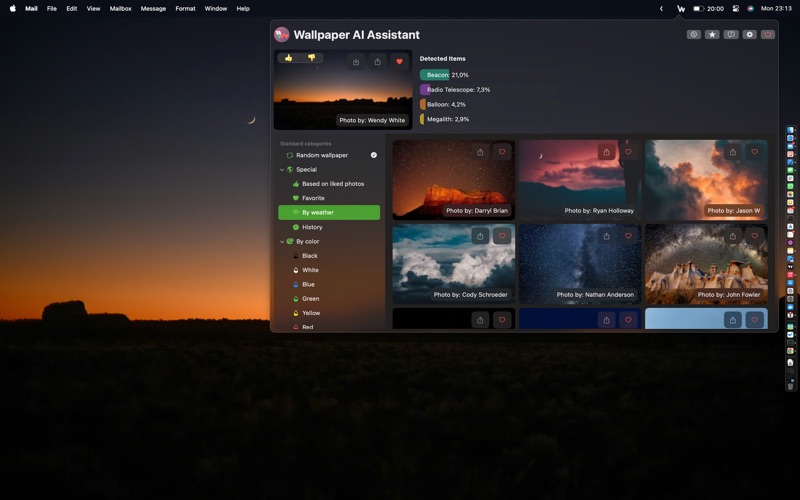800x500 pixels.
Task: Favorite the John Fowler photo
Action: [x=755, y=236]
